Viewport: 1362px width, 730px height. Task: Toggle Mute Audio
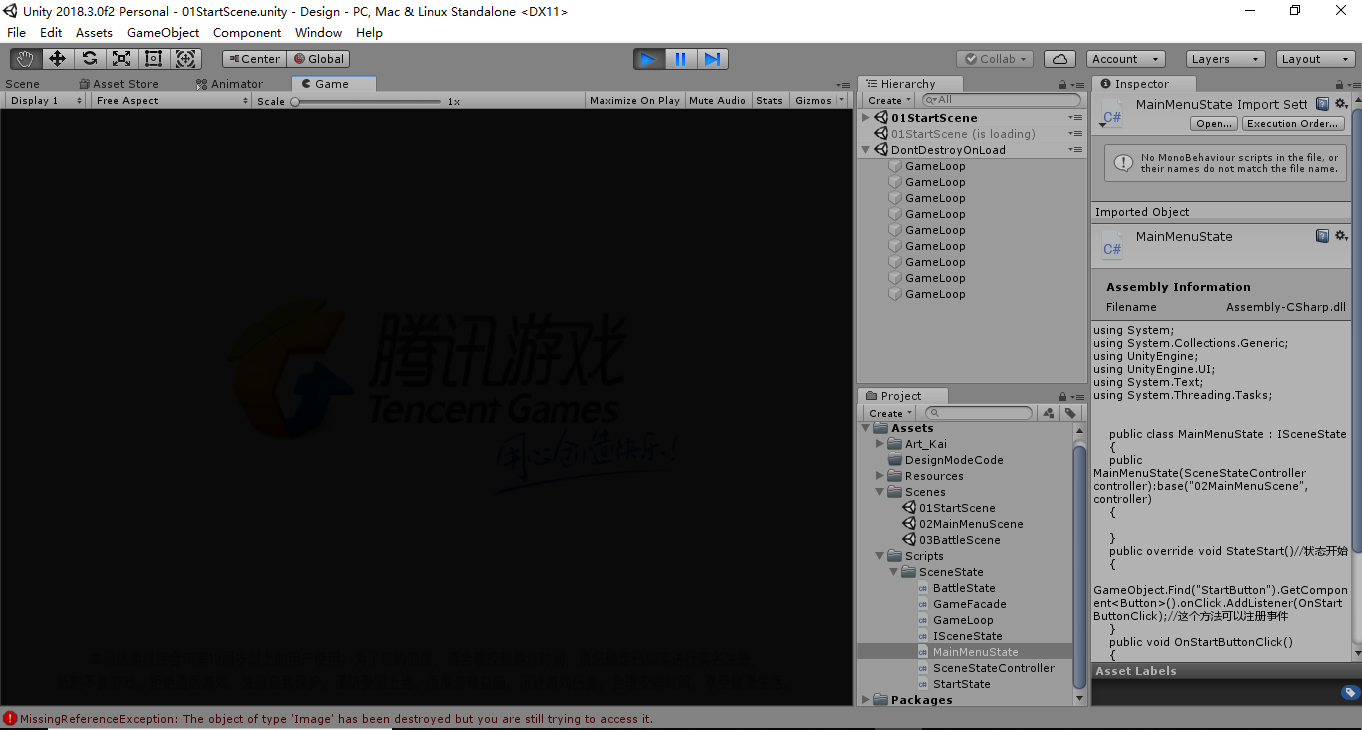click(717, 100)
